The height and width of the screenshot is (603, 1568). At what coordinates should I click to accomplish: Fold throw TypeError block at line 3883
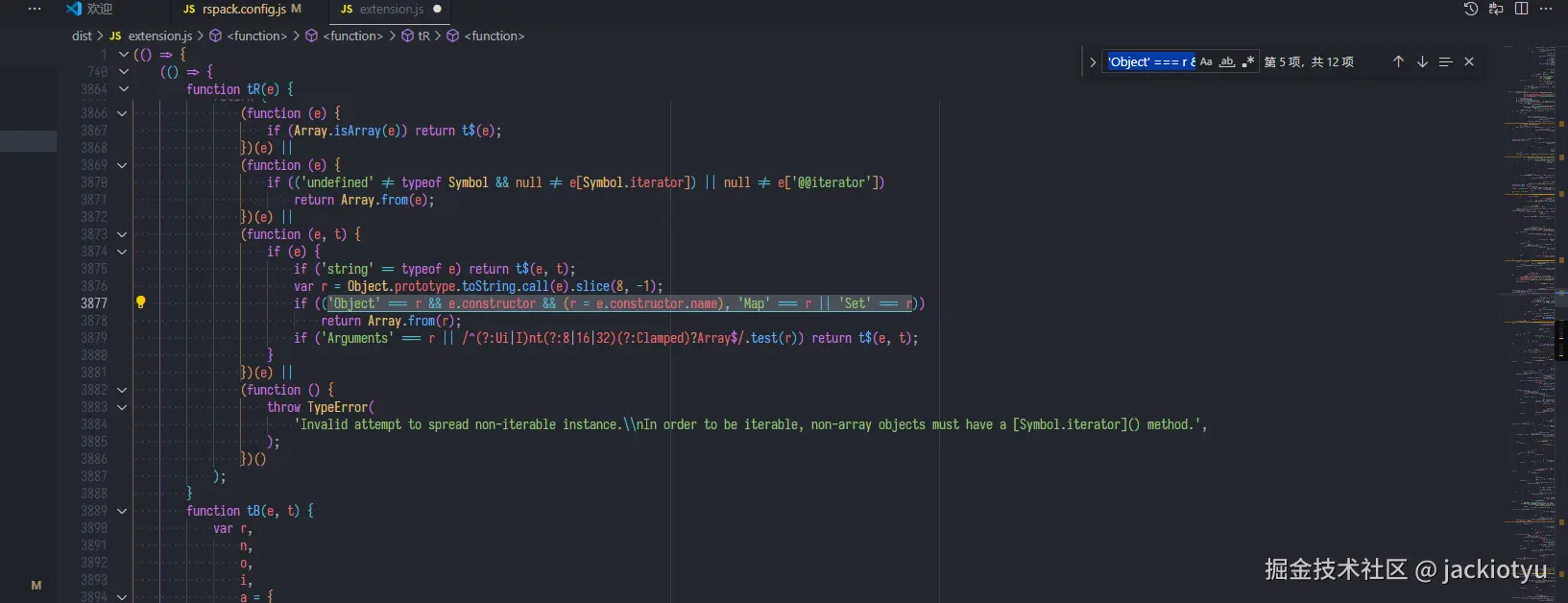coord(122,407)
